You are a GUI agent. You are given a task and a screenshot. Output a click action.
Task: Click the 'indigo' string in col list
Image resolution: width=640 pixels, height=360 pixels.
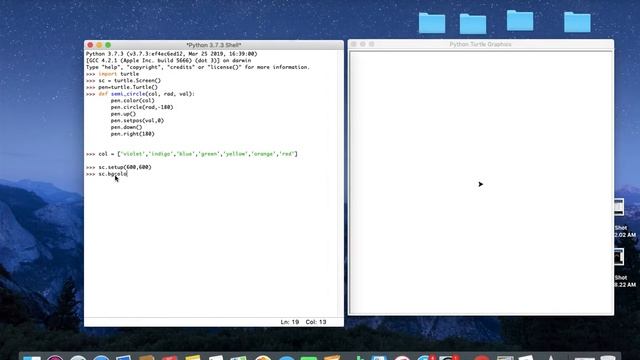coord(161,154)
